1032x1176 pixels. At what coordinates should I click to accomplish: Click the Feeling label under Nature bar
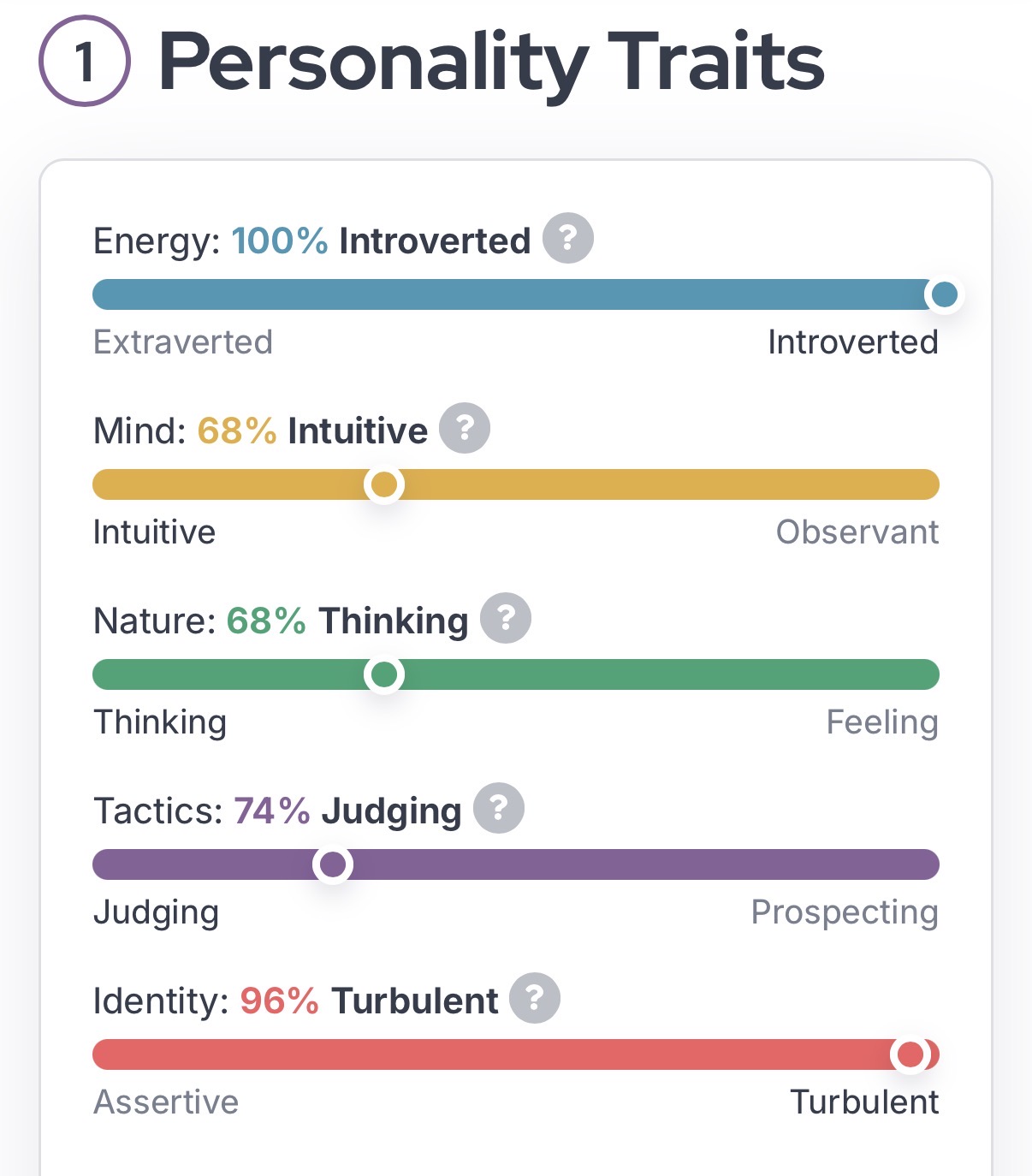point(881,722)
